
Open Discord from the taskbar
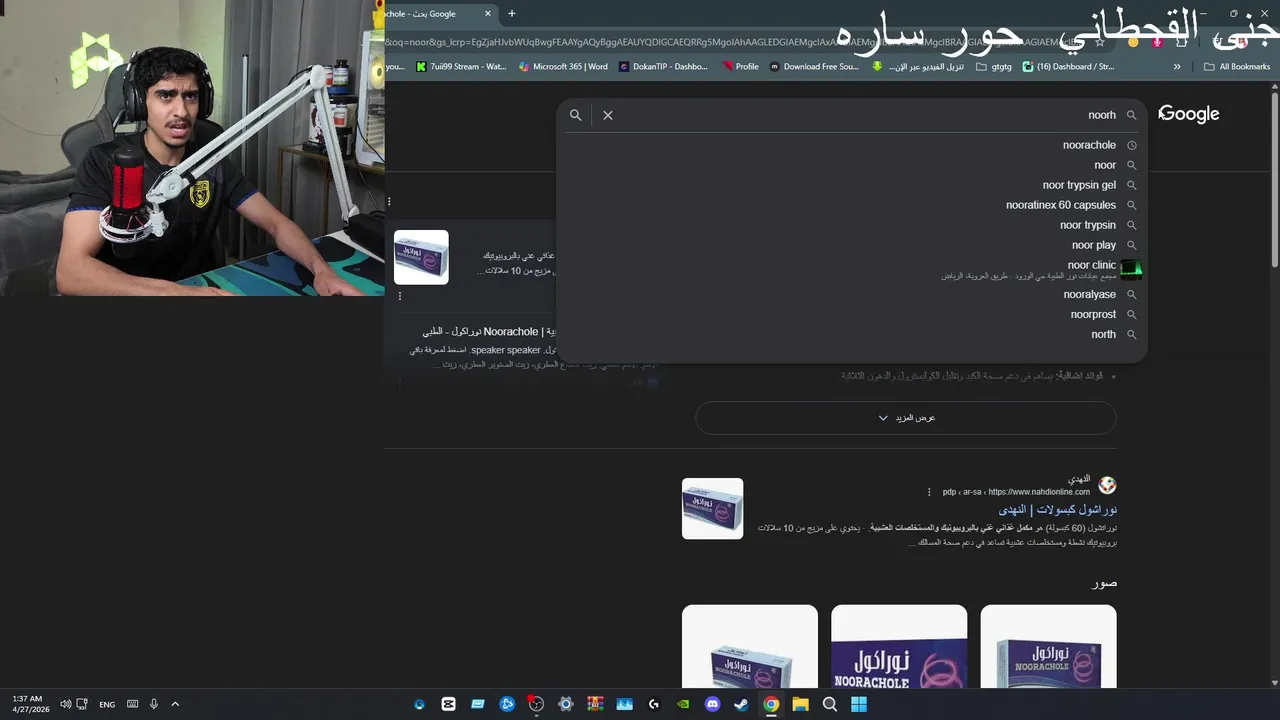(712, 704)
